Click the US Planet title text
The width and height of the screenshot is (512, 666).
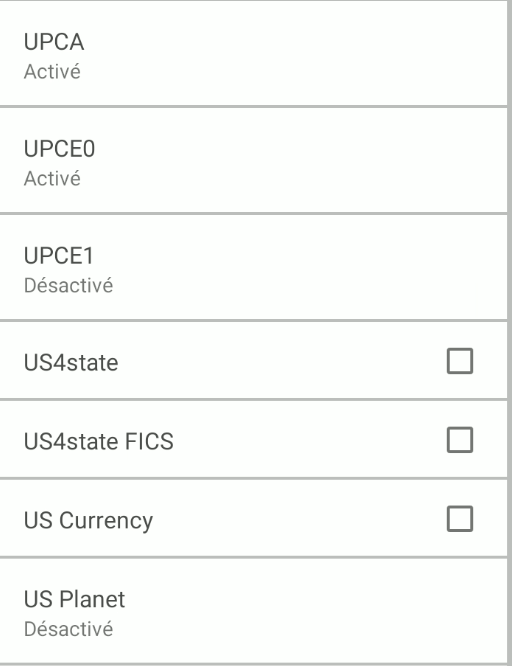pos(74,599)
